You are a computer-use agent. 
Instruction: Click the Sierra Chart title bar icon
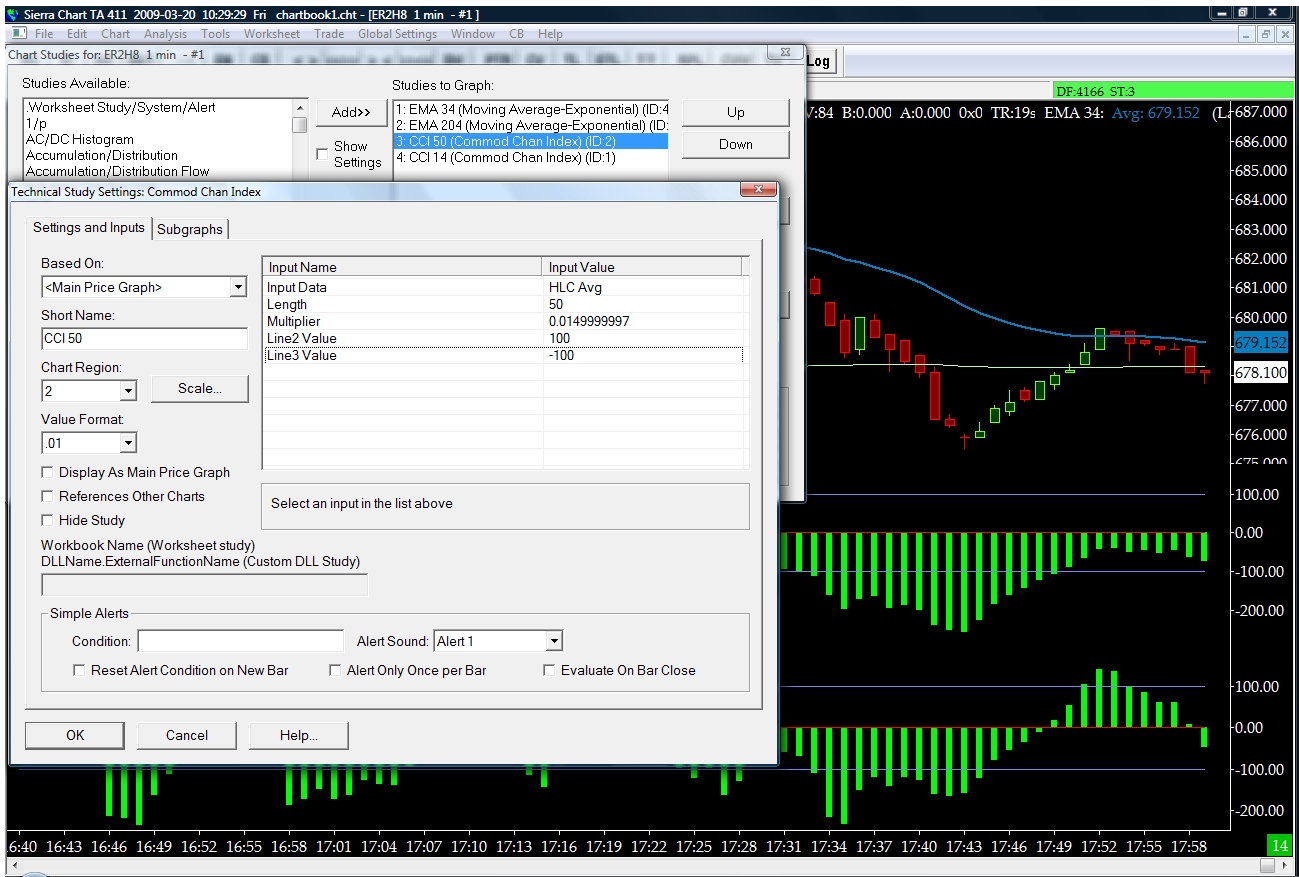coord(12,14)
